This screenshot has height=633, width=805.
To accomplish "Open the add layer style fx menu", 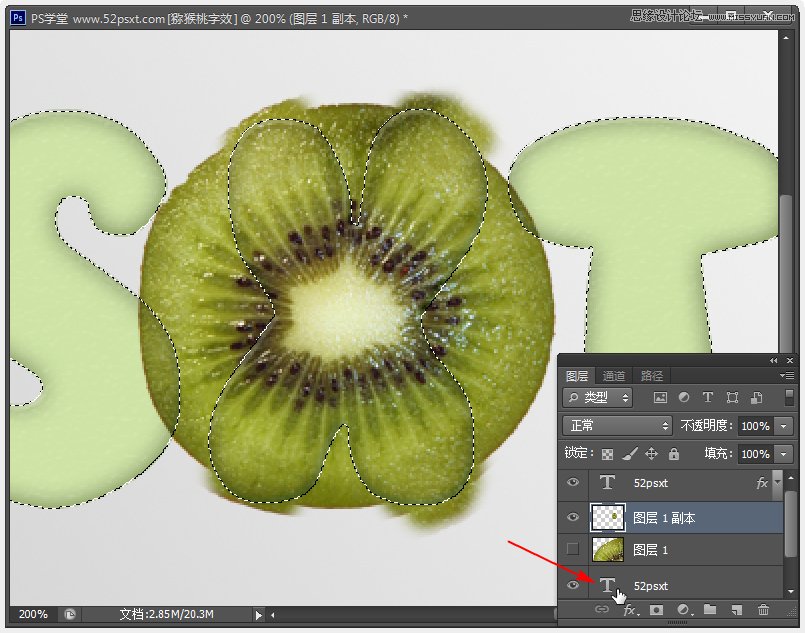I will [628, 611].
